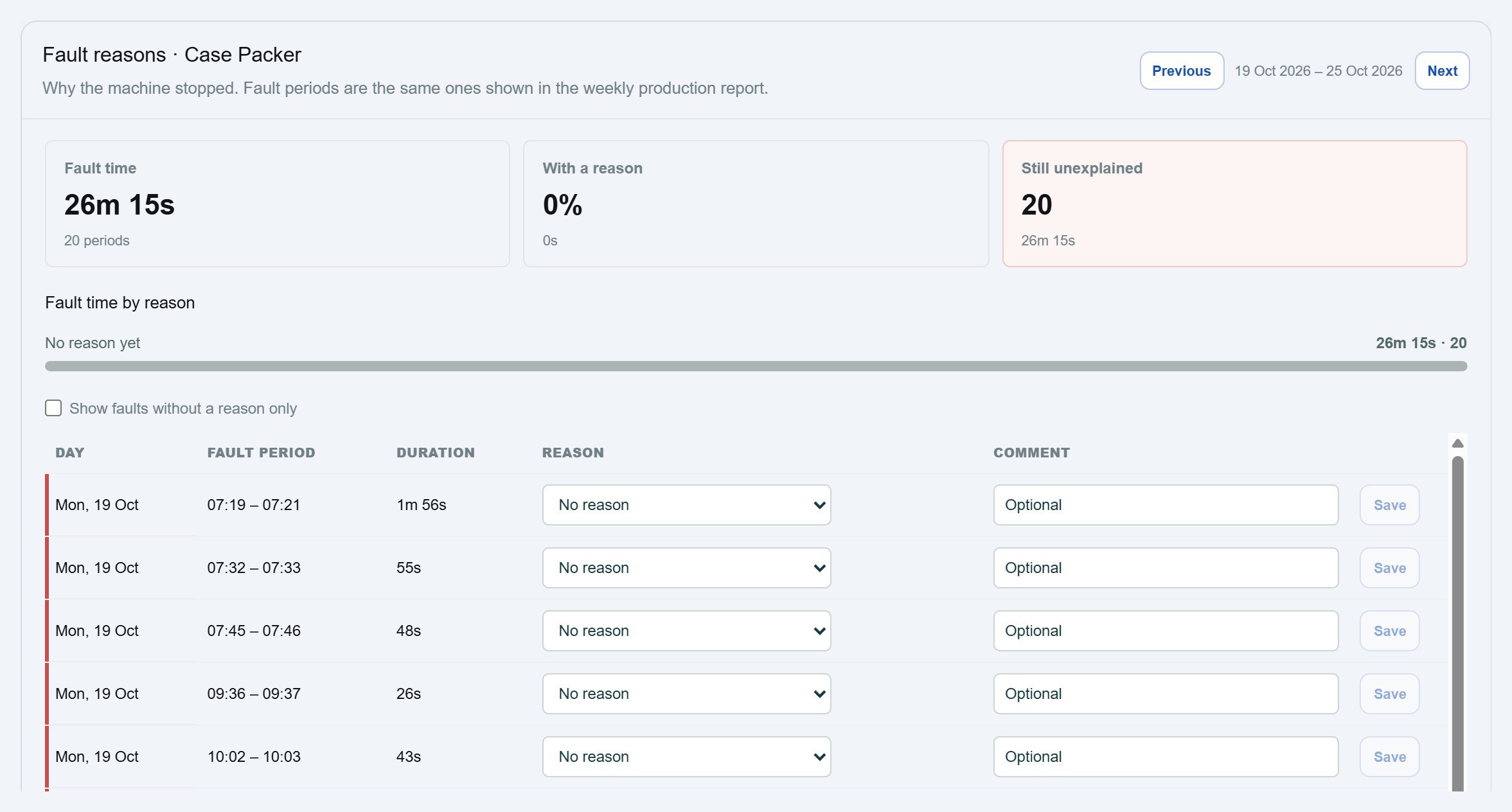Focus comment field for 07:32 – 07:33 fault
The width and height of the screenshot is (1512, 812).
(x=1166, y=568)
